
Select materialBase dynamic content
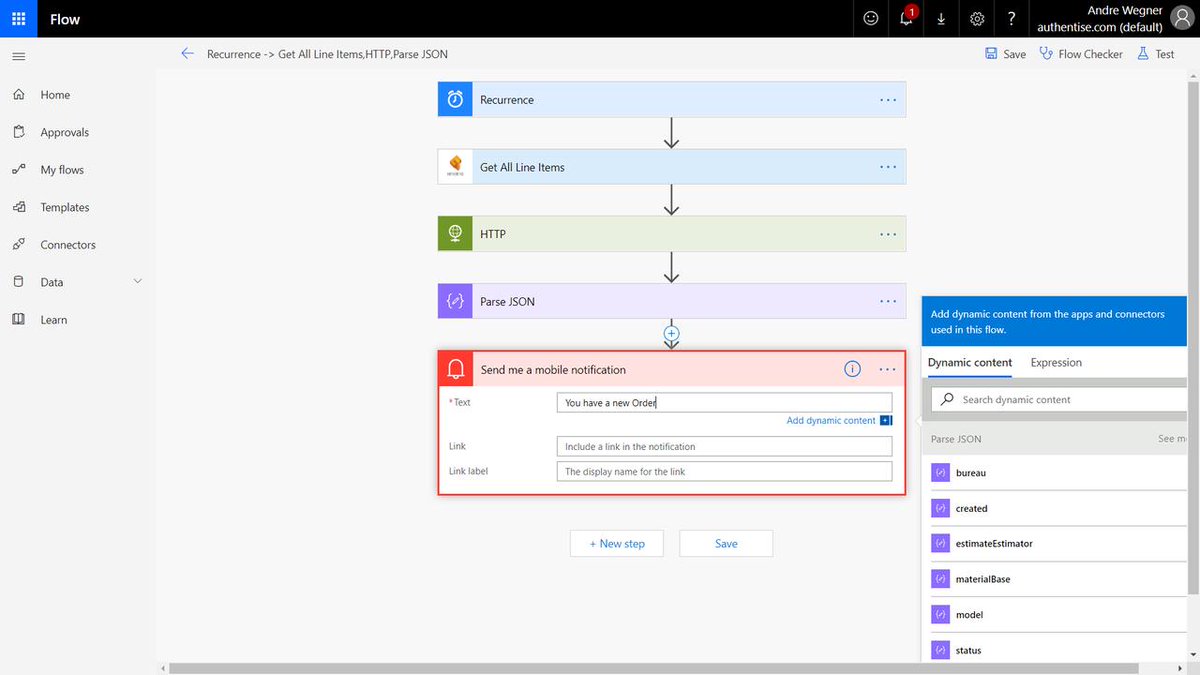[x=983, y=579]
